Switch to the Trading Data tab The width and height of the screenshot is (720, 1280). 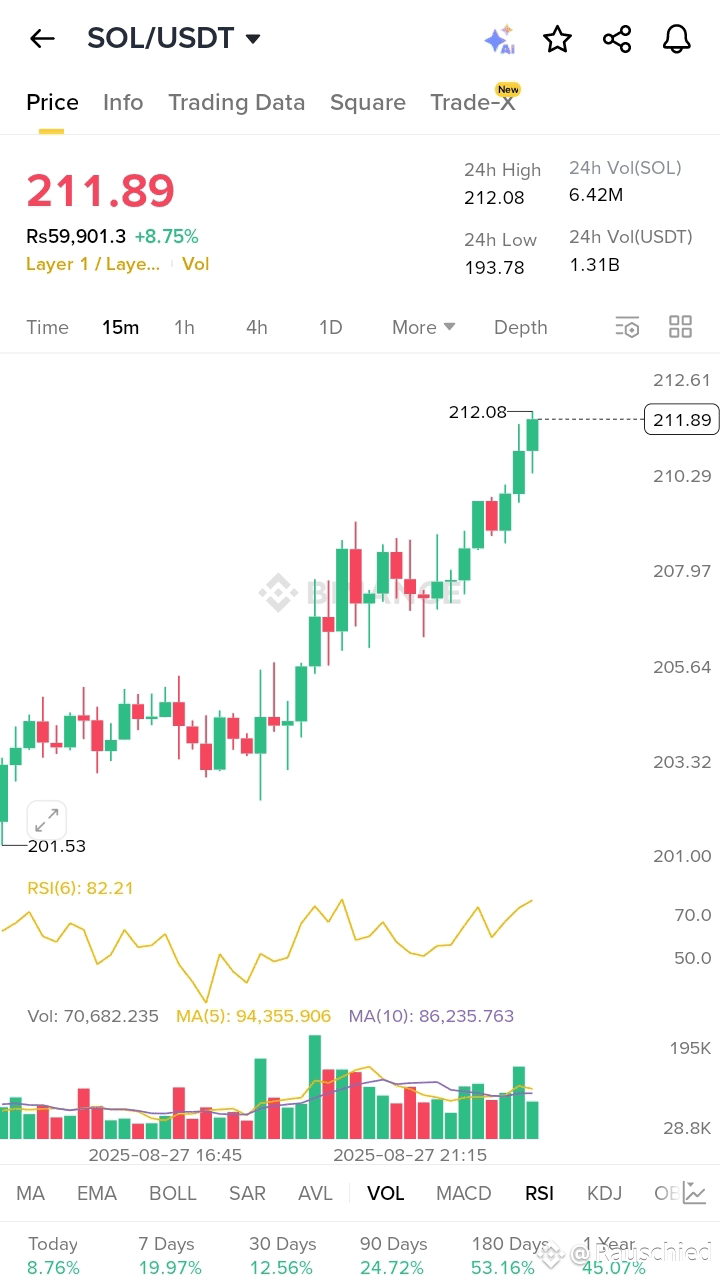237,101
